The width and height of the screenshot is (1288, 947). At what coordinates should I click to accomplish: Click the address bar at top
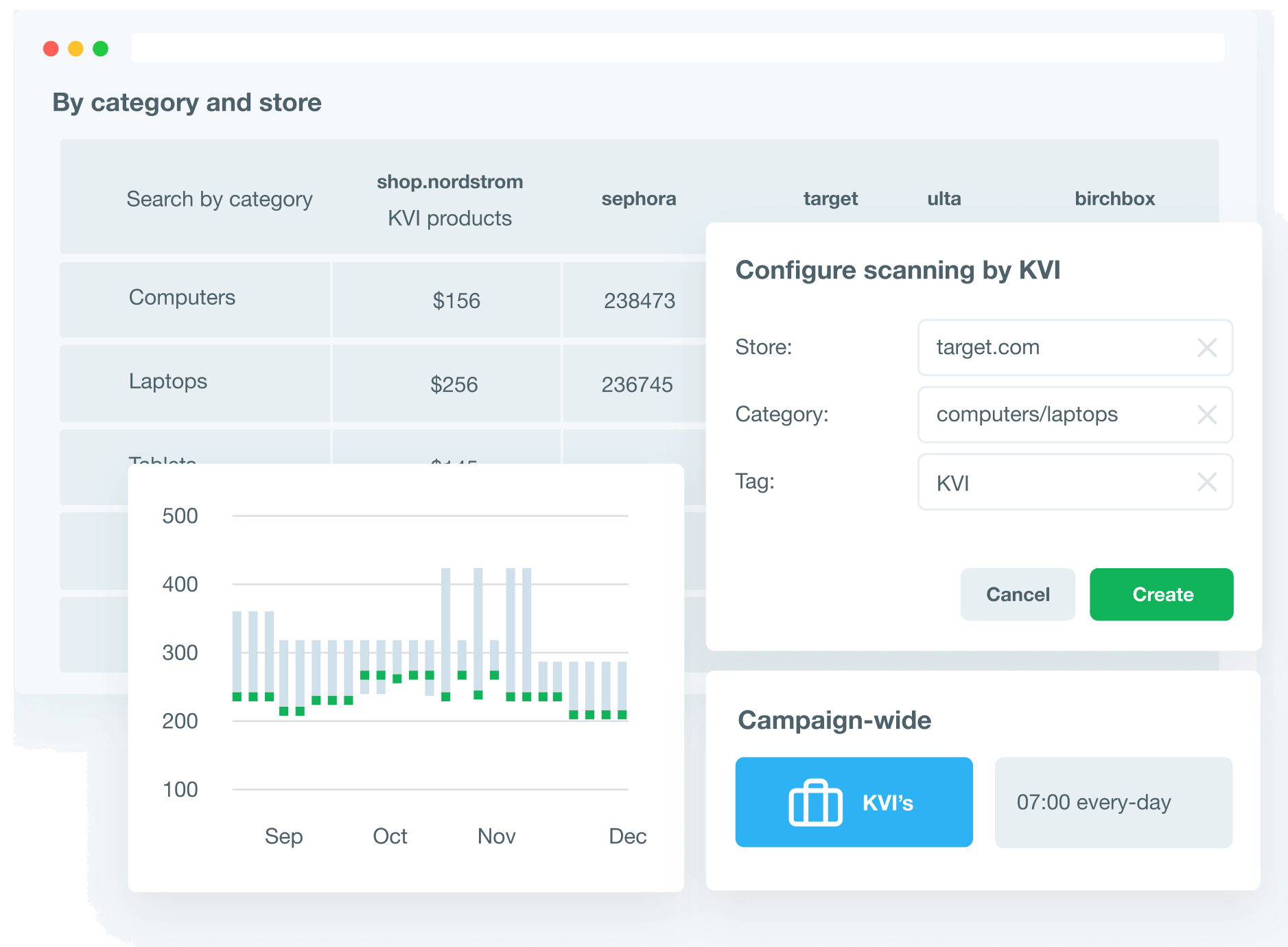pos(677,48)
